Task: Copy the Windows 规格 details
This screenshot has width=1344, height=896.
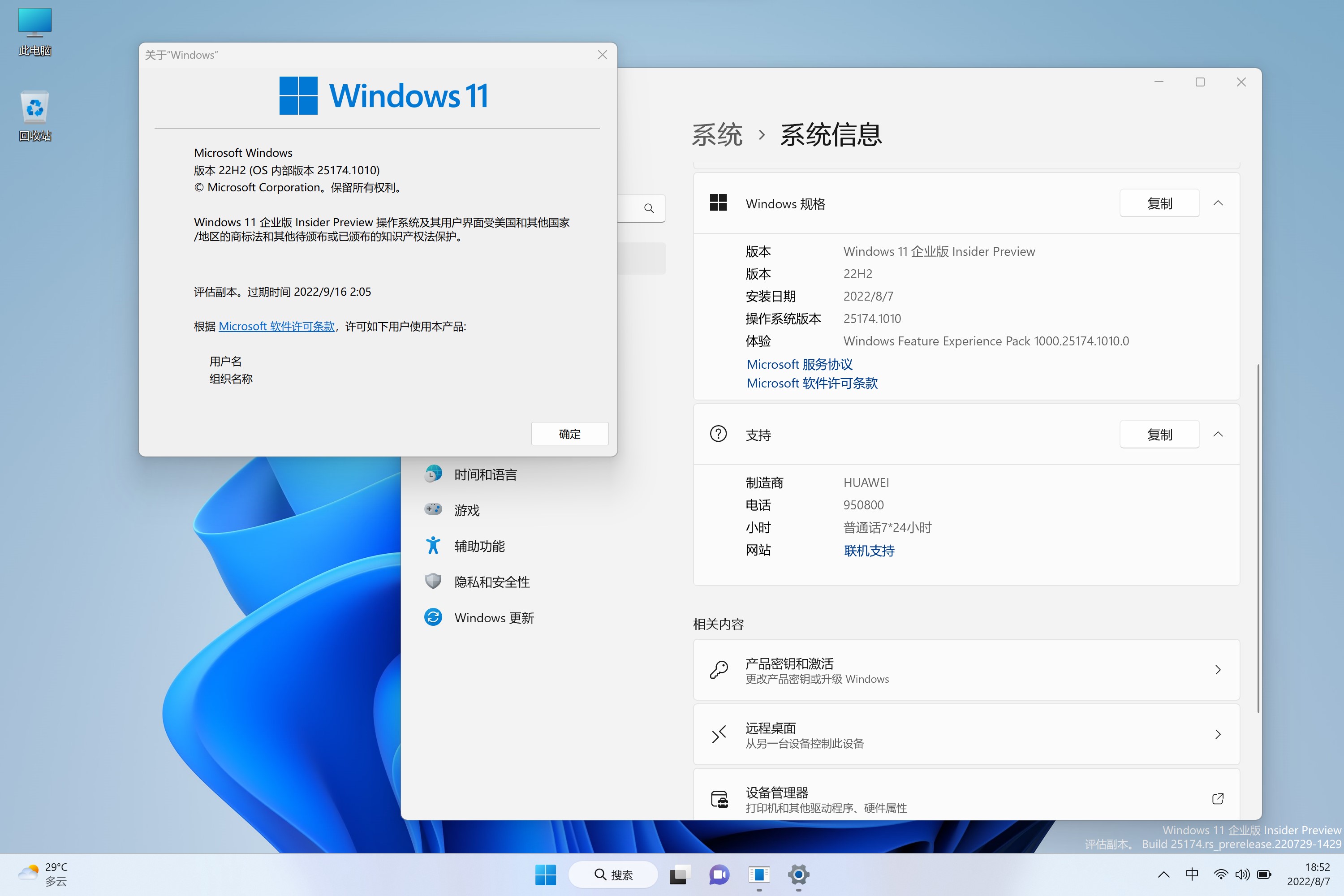Action: (x=1159, y=203)
